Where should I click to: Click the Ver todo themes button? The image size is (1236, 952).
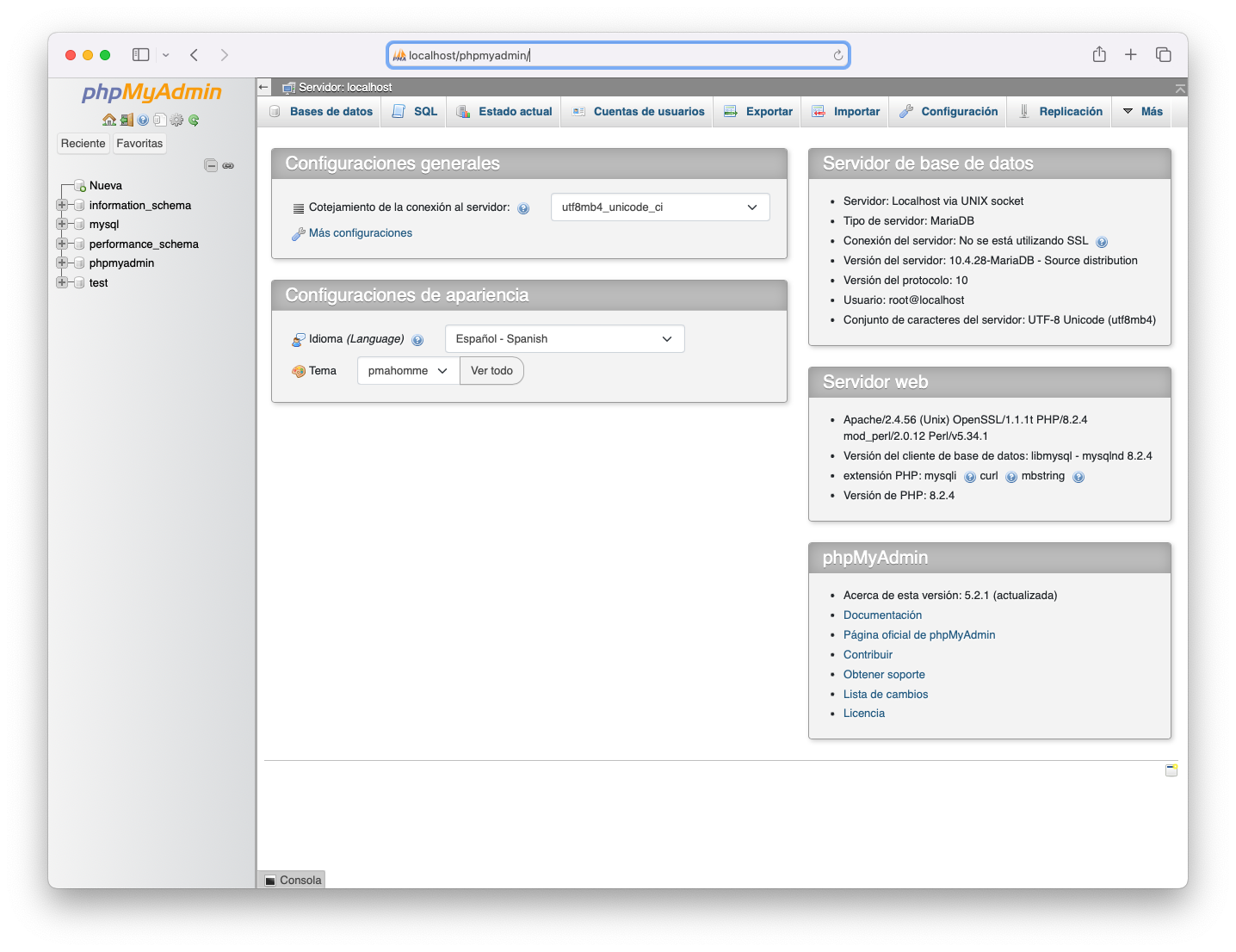pos(491,371)
